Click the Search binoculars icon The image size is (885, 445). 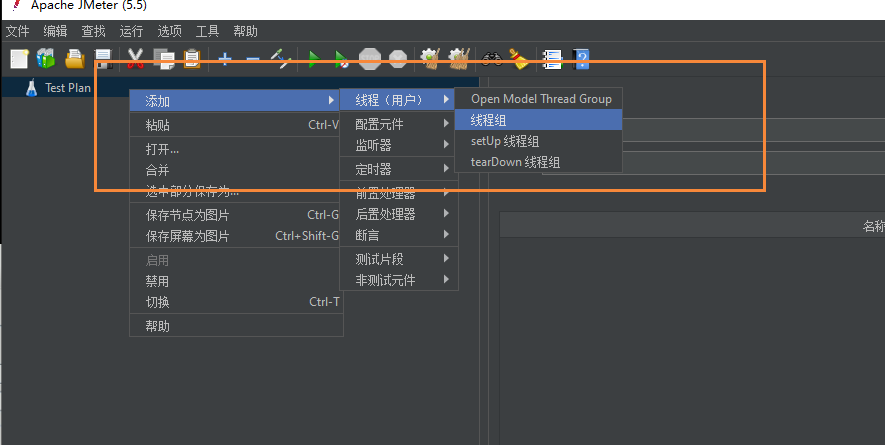pyautogui.click(x=492, y=59)
